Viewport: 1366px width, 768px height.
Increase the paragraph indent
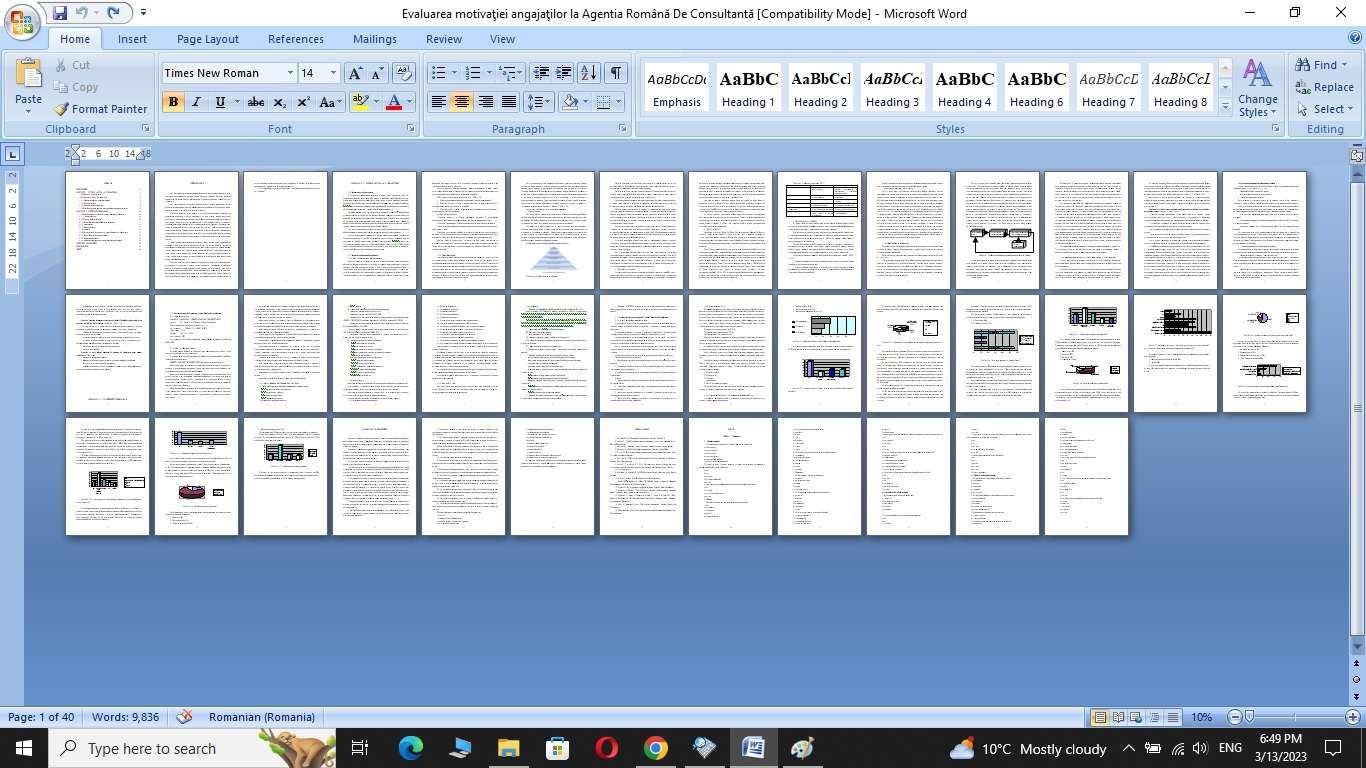(x=564, y=73)
